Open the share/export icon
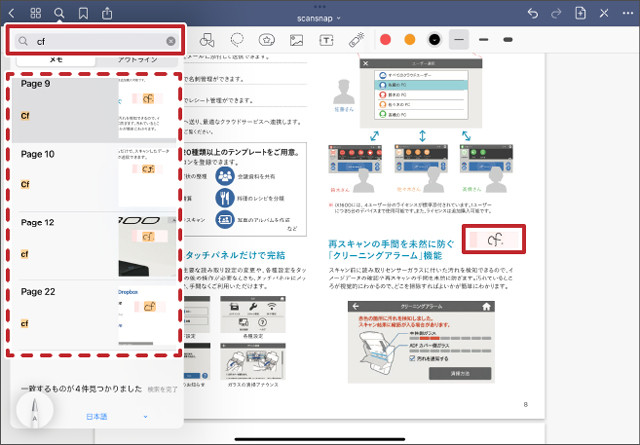 (x=107, y=14)
